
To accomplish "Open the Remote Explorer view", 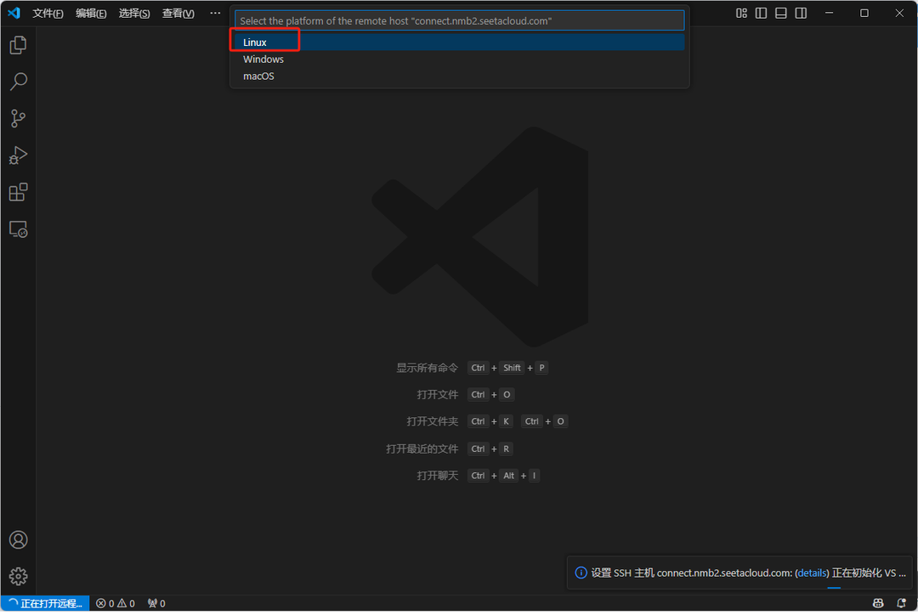I will point(18,229).
